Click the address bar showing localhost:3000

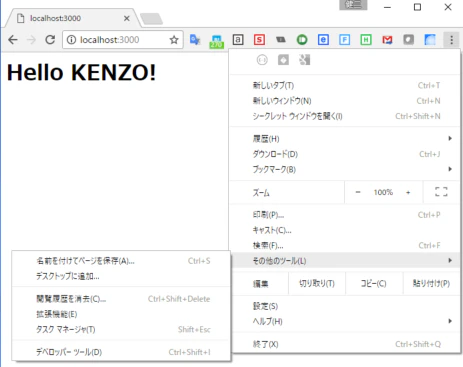pos(122,40)
